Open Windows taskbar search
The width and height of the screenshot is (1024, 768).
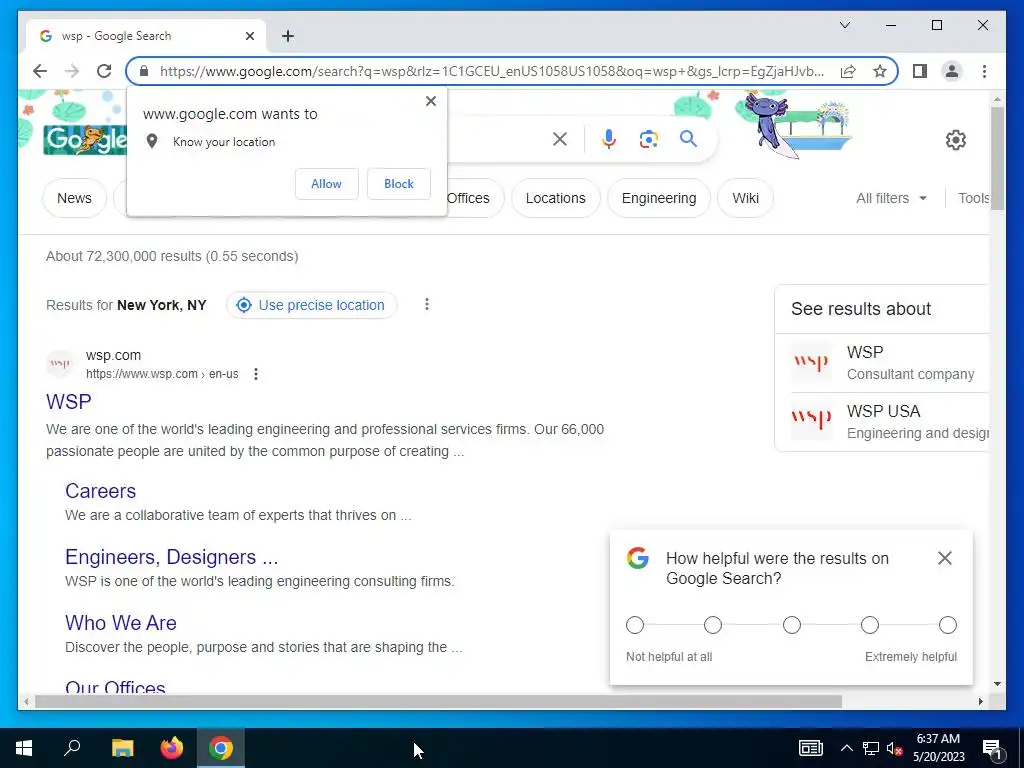(x=72, y=748)
